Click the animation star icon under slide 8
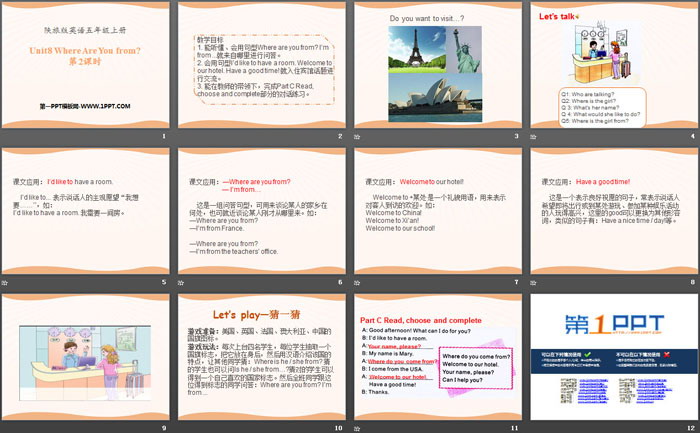The height and width of the screenshot is (433, 700). pyautogui.click(x=533, y=283)
